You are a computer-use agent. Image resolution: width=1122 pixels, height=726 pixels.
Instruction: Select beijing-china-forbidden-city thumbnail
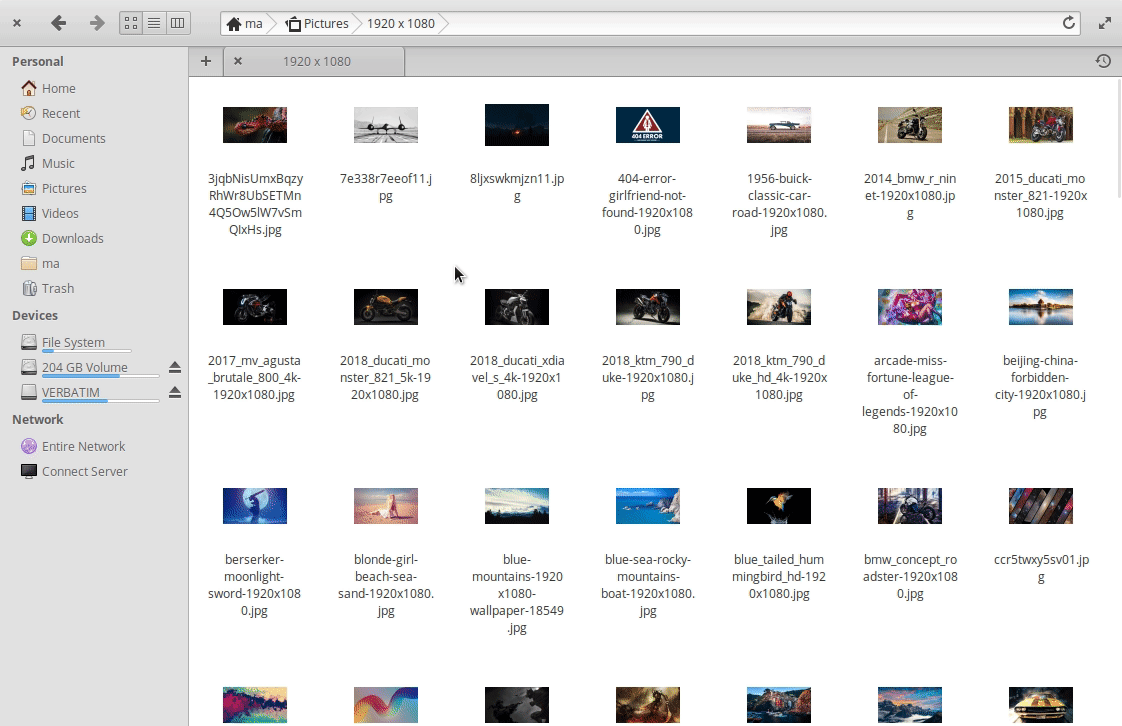[1040, 307]
